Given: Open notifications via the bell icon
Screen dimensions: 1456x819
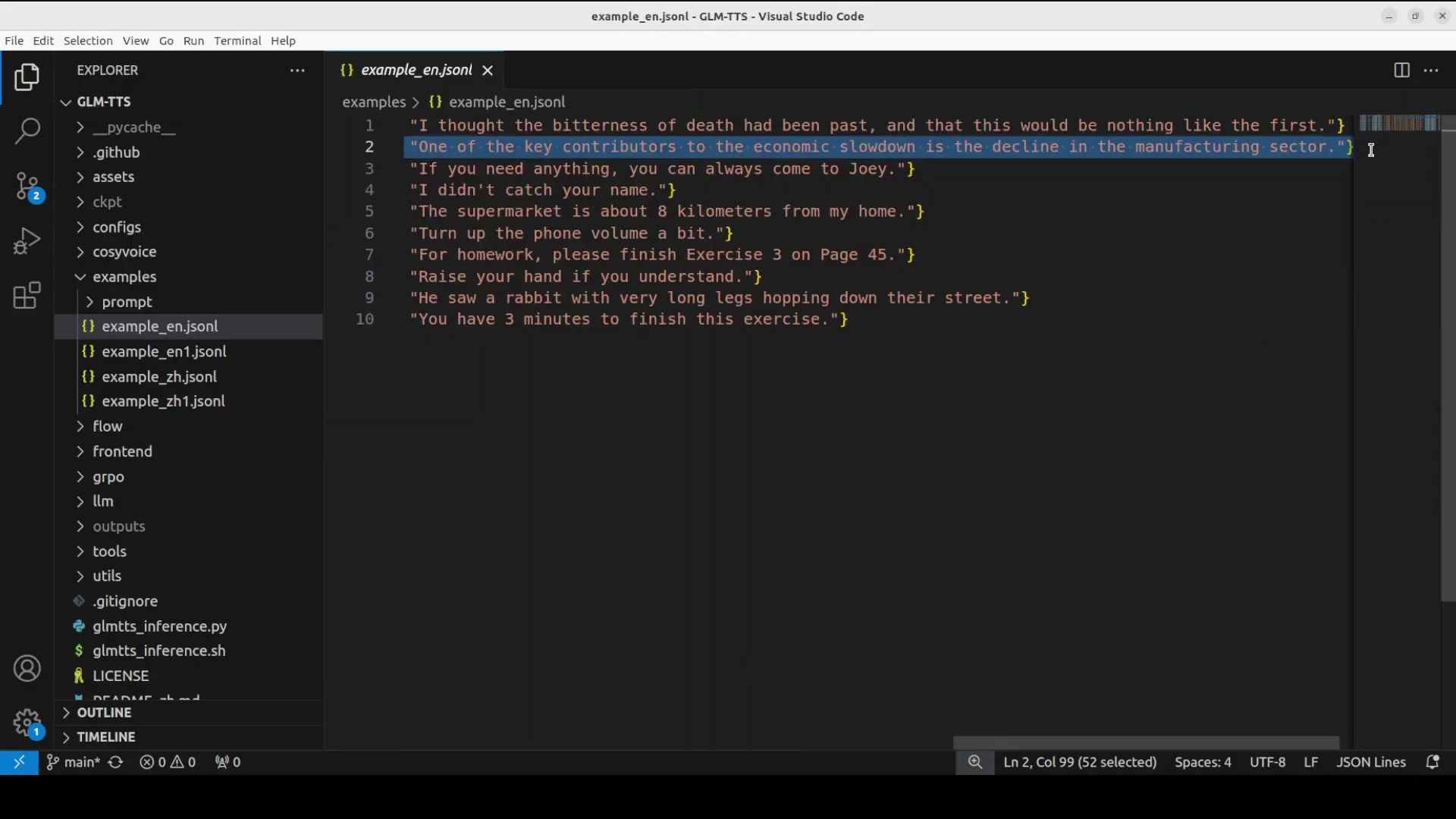Looking at the screenshot, I should pyautogui.click(x=1433, y=762).
